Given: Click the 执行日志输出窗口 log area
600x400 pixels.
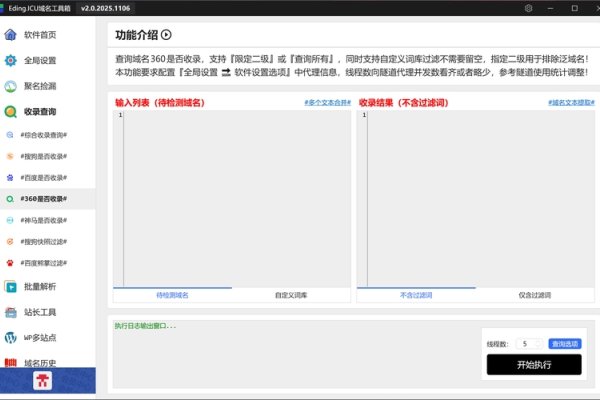Looking at the screenshot, I should [295, 354].
